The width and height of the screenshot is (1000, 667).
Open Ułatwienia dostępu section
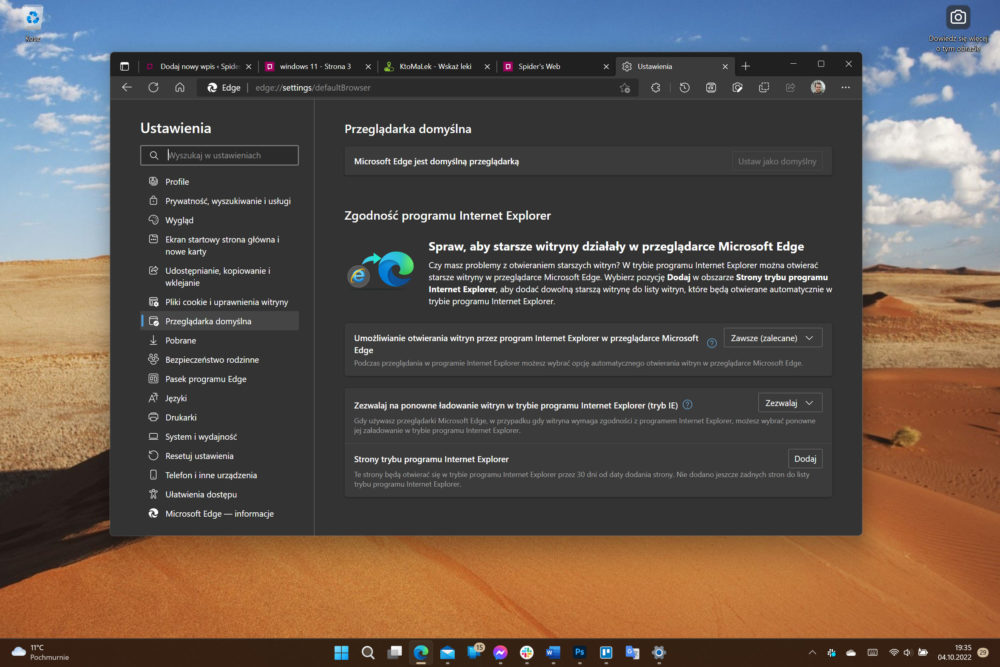click(219, 494)
